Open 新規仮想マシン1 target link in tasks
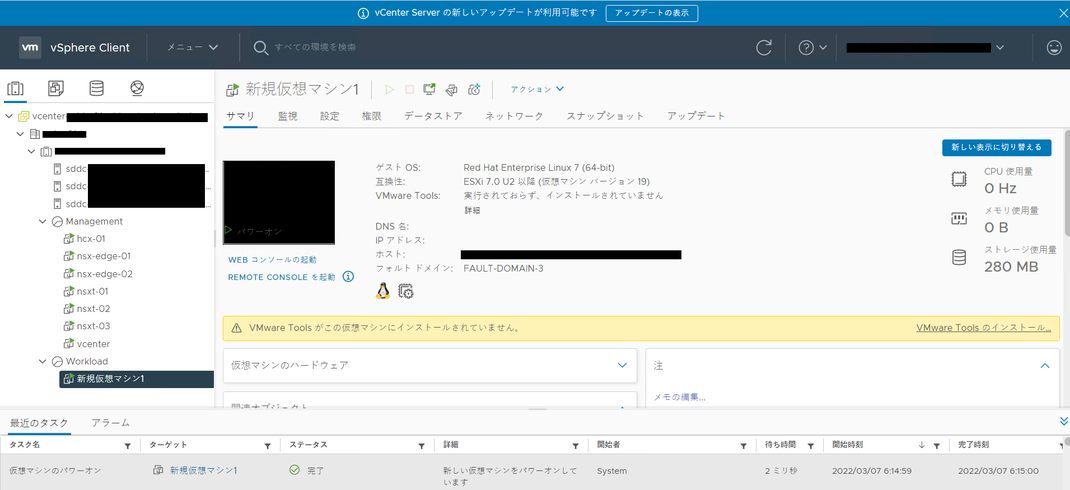Image resolution: width=1070 pixels, height=490 pixels. [203, 470]
